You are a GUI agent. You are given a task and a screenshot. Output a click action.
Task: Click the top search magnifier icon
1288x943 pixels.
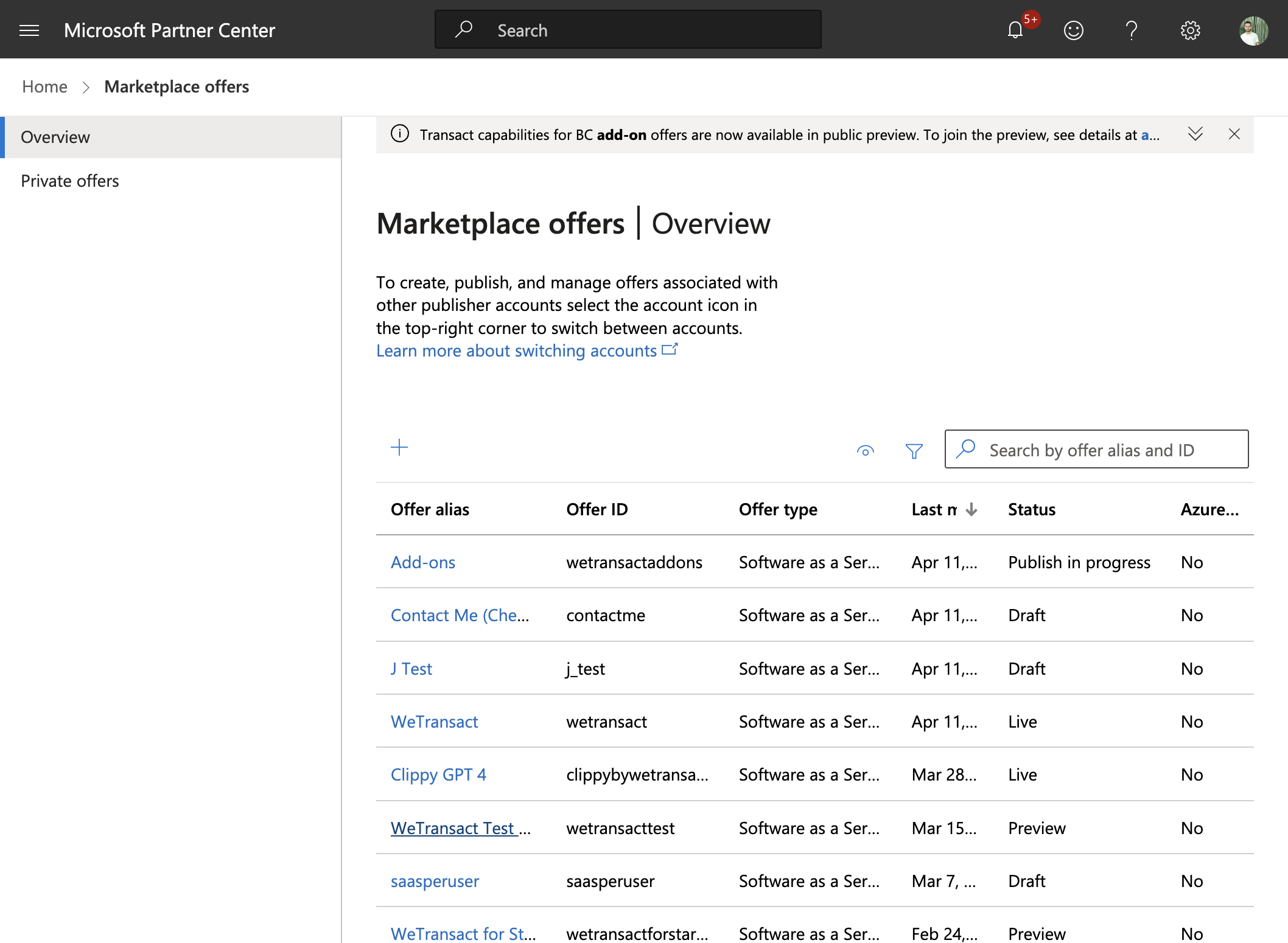pos(464,29)
